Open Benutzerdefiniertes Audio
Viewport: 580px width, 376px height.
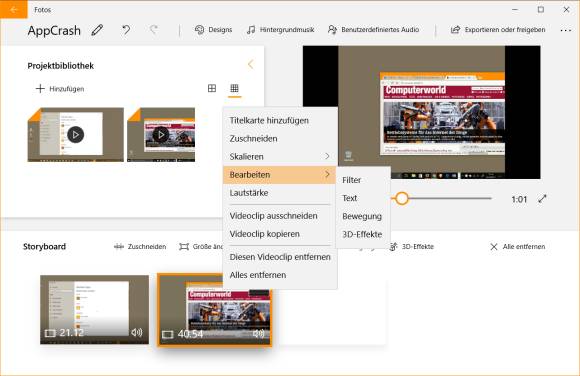coord(374,30)
